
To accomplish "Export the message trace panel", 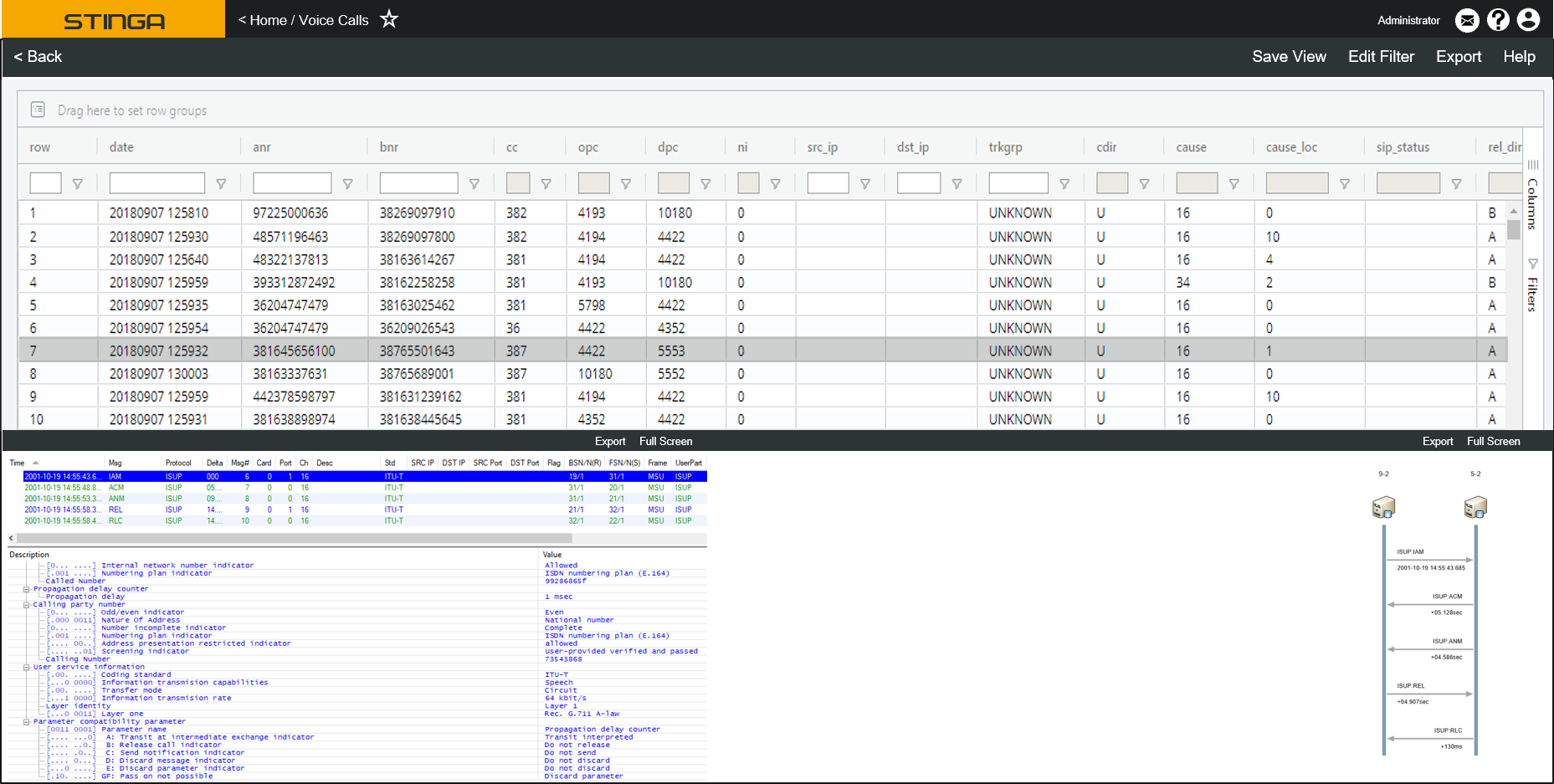I will click(x=610, y=441).
